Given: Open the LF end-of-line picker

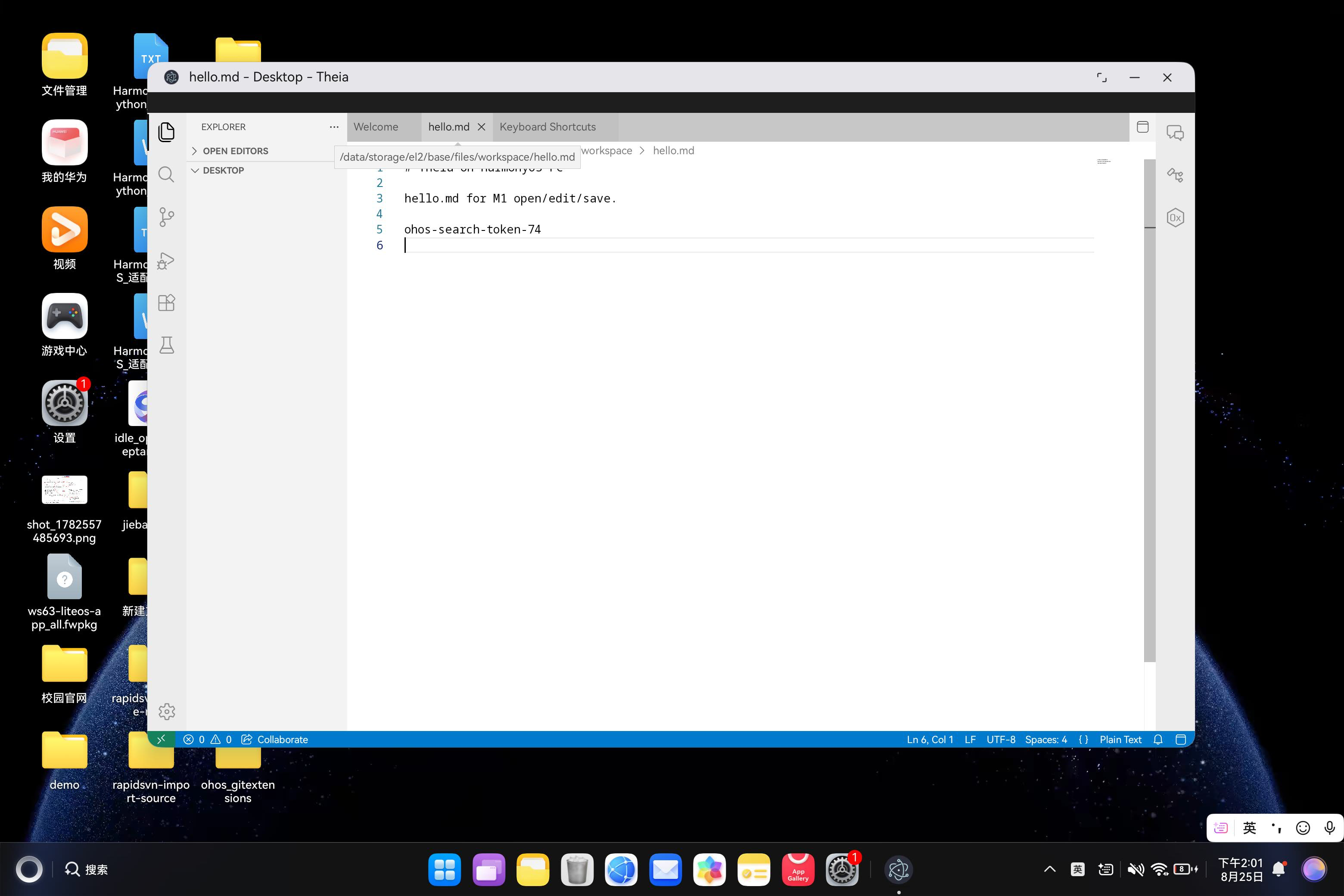Looking at the screenshot, I should coord(970,740).
